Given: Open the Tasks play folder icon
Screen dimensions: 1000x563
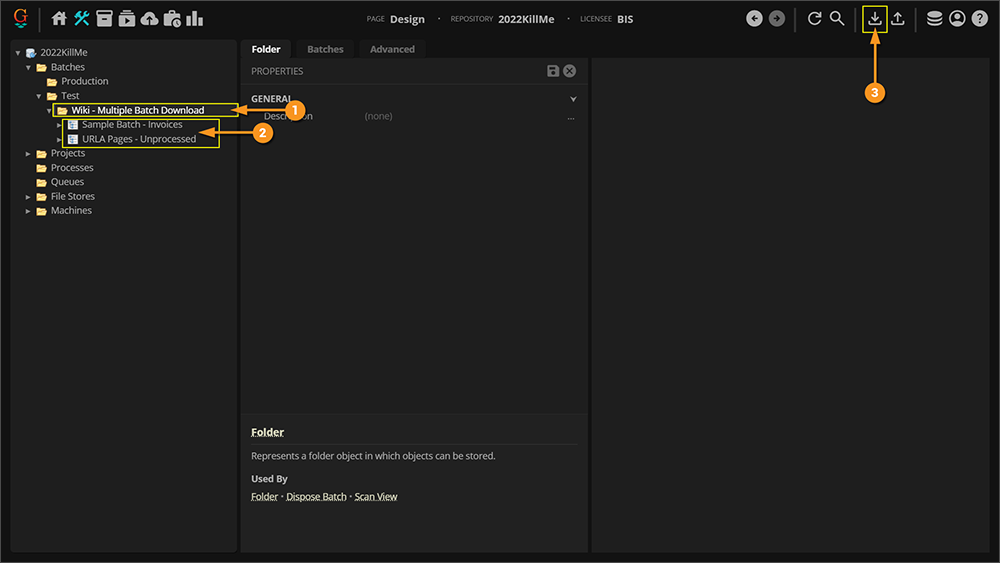Looking at the screenshot, I should (x=126, y=18).
